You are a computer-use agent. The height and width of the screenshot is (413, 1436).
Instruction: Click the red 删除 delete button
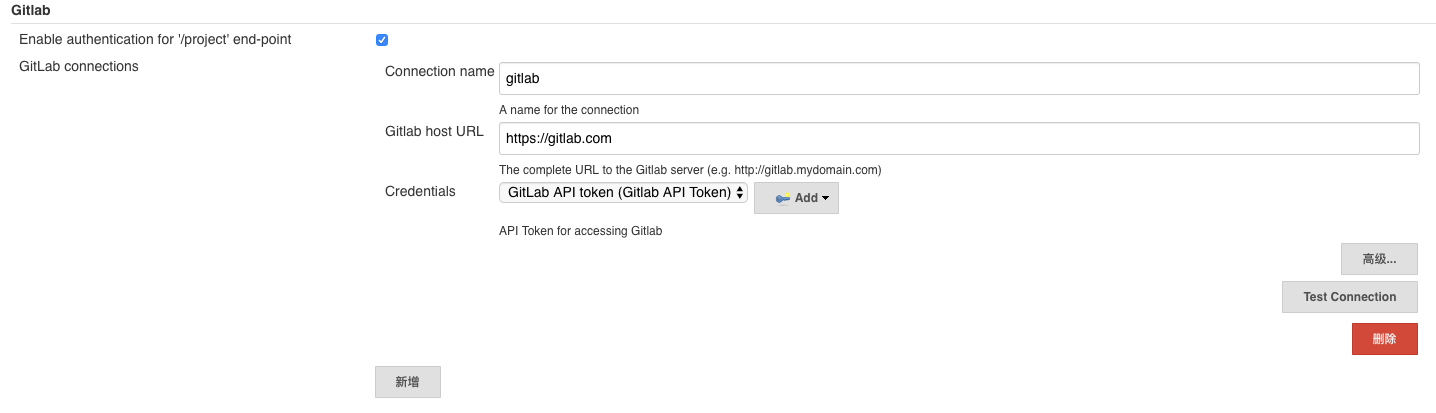[x=1384, y=339]
